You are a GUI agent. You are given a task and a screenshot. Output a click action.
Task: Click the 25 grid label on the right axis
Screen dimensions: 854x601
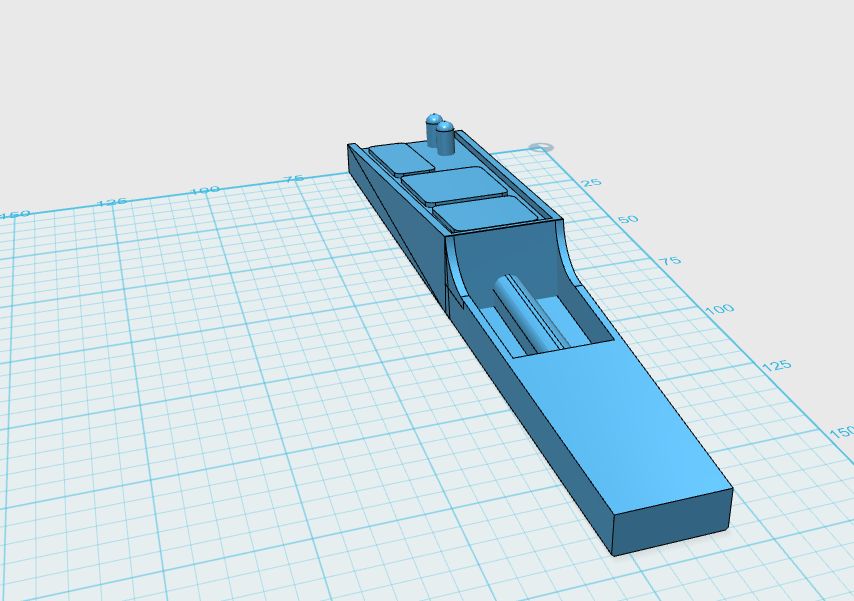592,183
